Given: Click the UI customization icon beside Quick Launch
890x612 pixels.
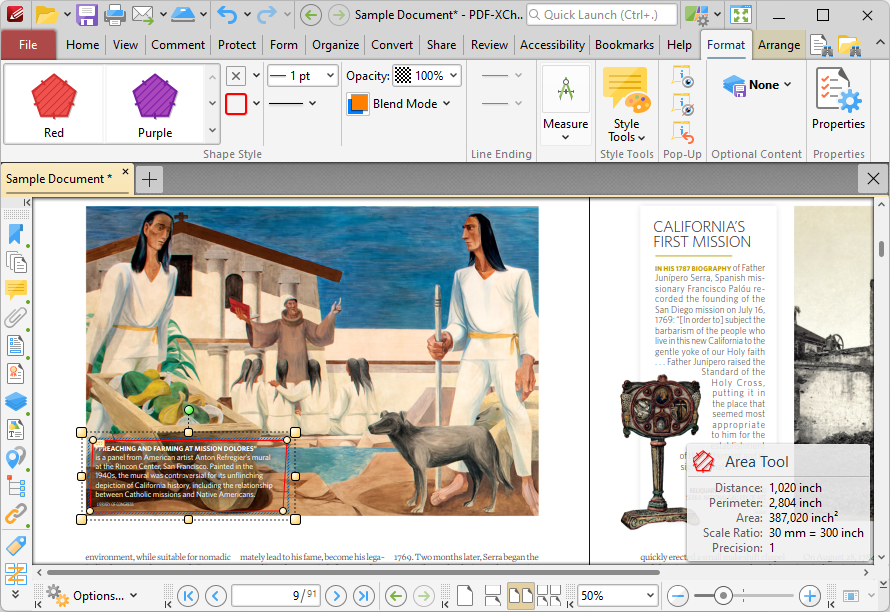Looking at the screenshot, I should [x=696, y=15].
